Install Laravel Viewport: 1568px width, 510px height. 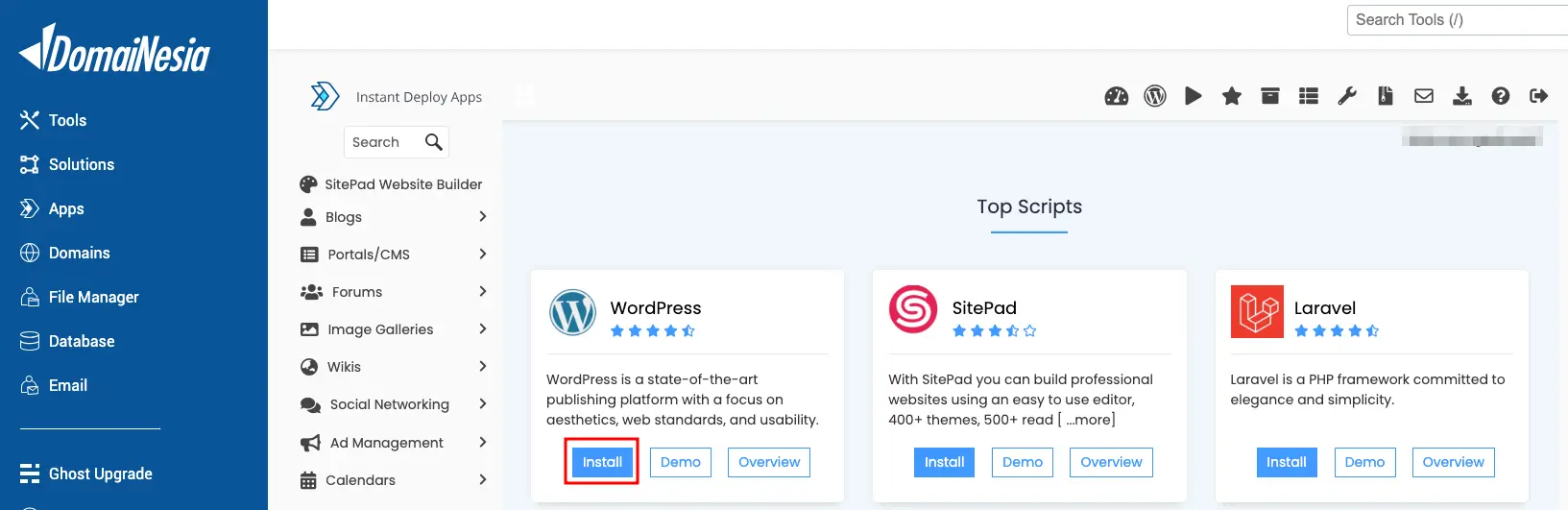[x=1287, y=462]
